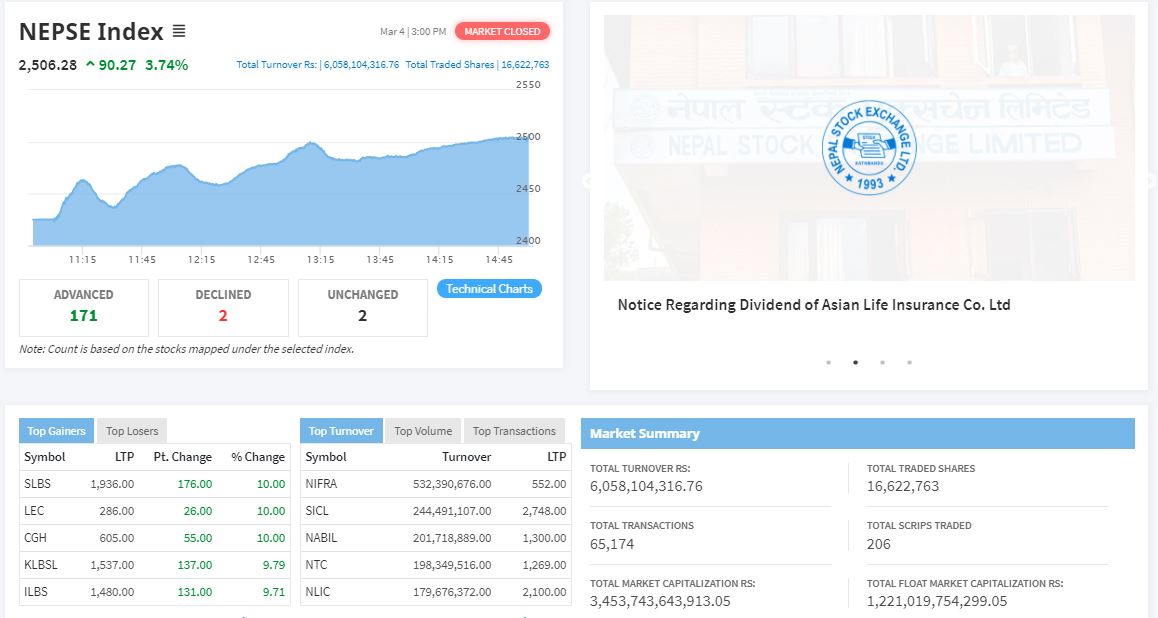Select the Top Turnover tab
Viewport: 1158px width, 618px height.
[341, 431]
